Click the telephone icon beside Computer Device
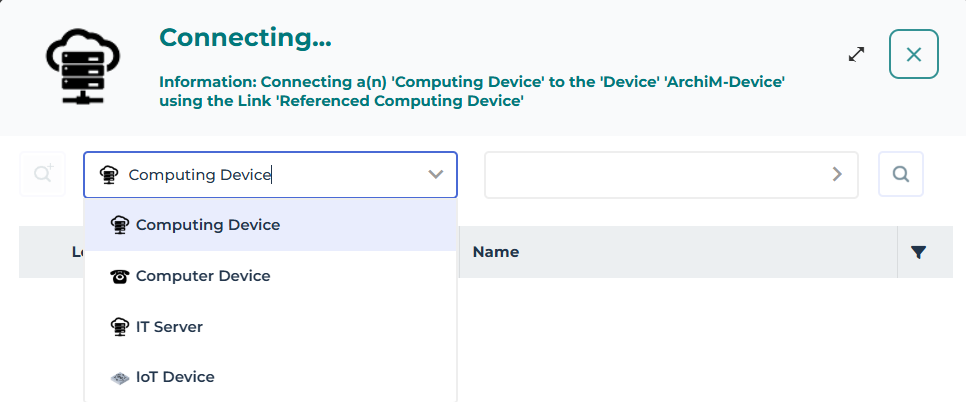This screenshot has height=402, width=966. coord(120,276)
